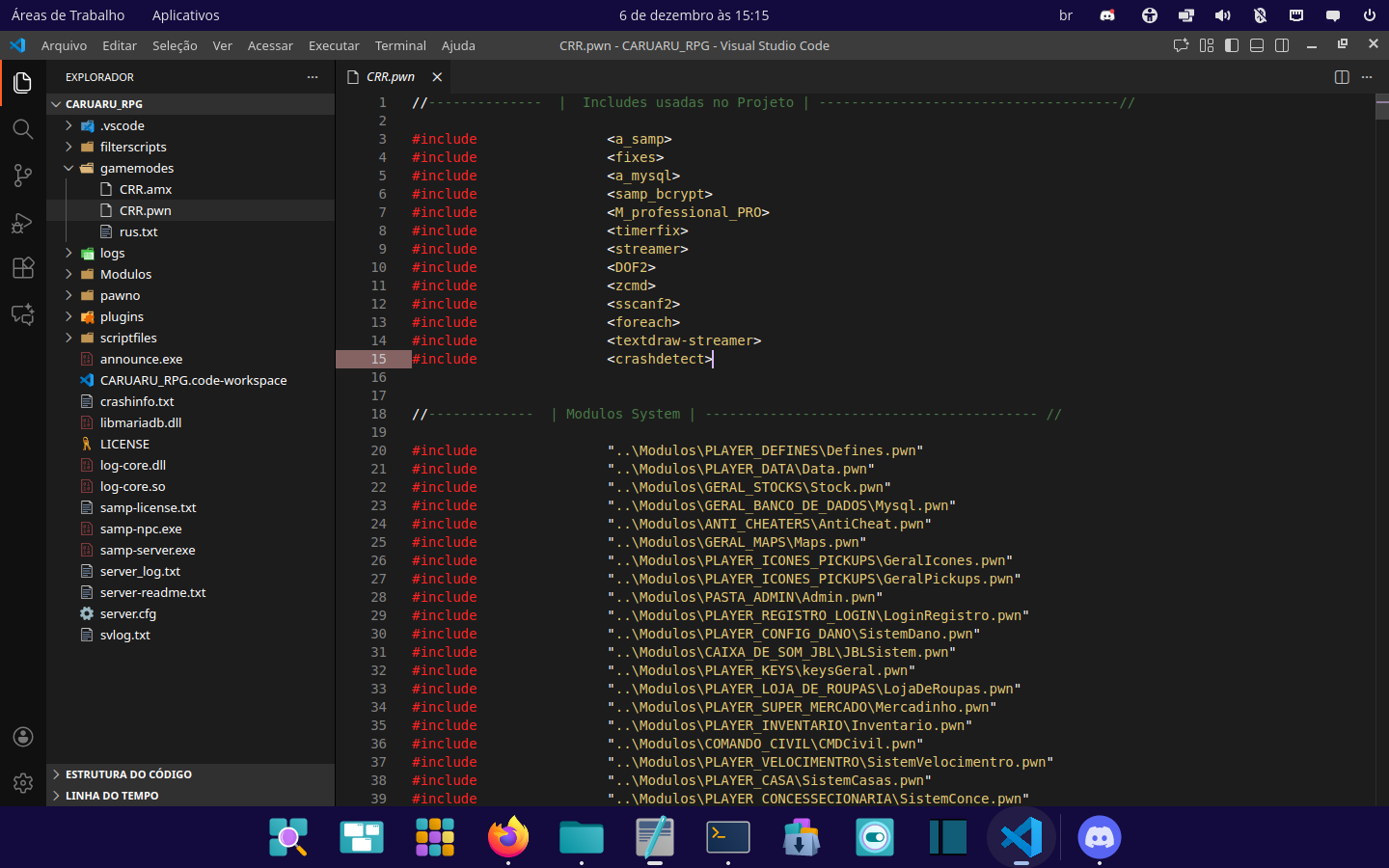
Task: Open the Extensions view
Action: pyautogui.click(x=23, y=268)
